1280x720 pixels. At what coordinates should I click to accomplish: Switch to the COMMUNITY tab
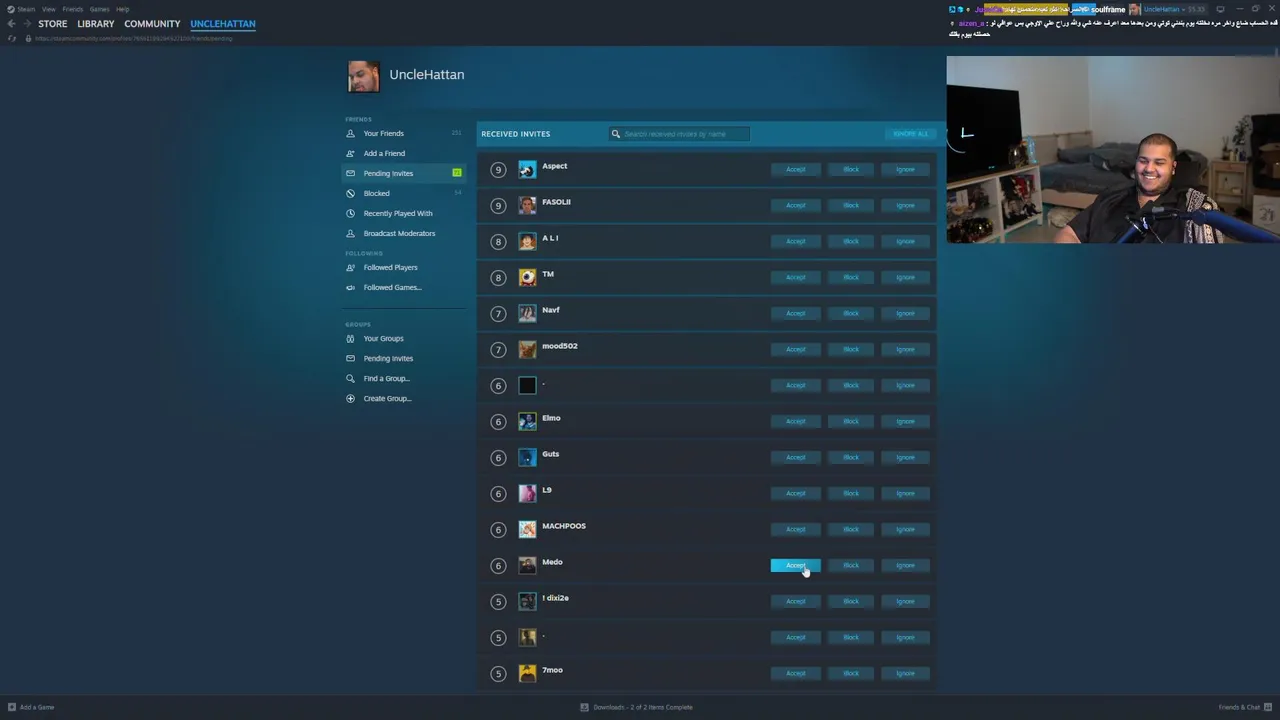point(152,23)
